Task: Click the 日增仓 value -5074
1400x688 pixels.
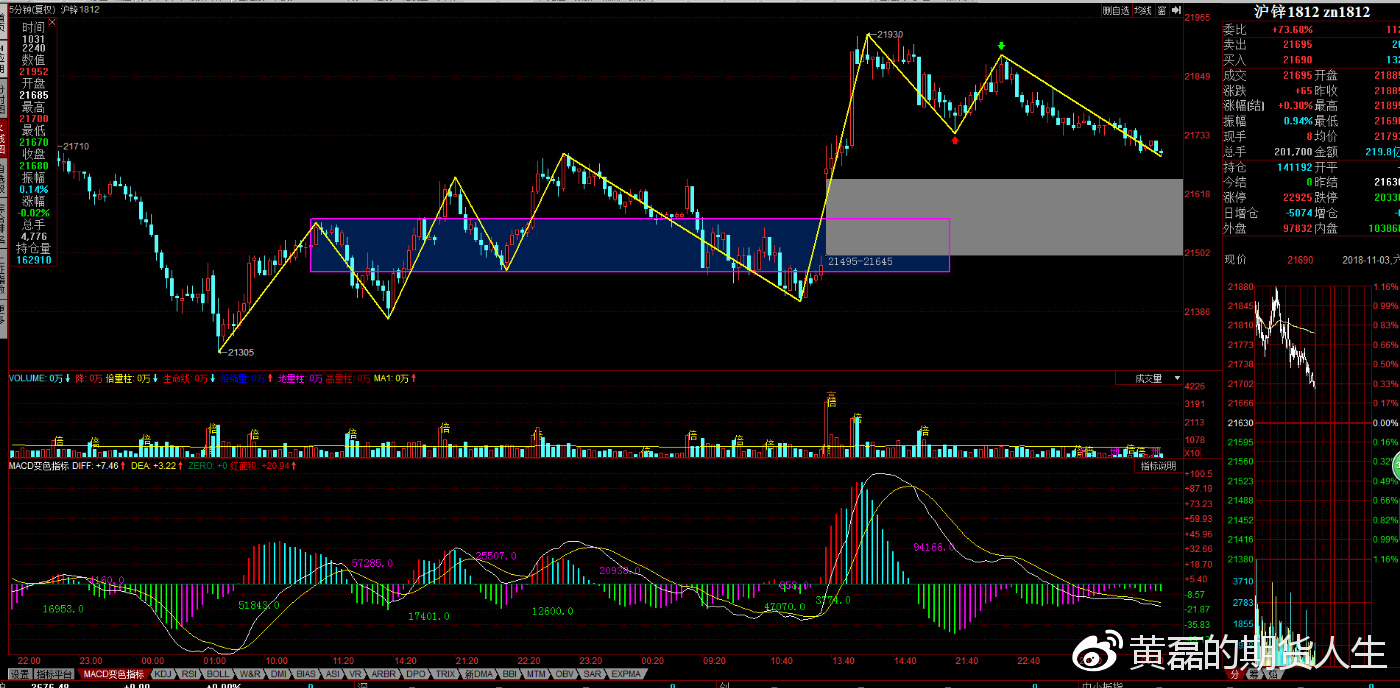Action: (x=1297, y=213)
